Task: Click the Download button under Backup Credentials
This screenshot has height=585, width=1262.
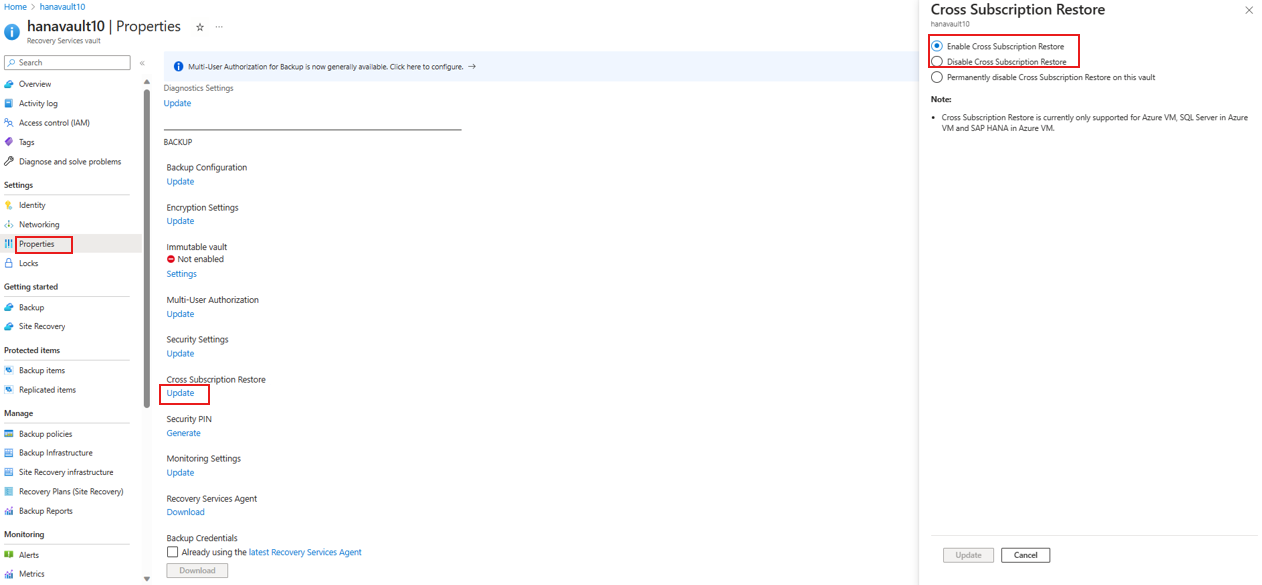Action: (197, 571)
